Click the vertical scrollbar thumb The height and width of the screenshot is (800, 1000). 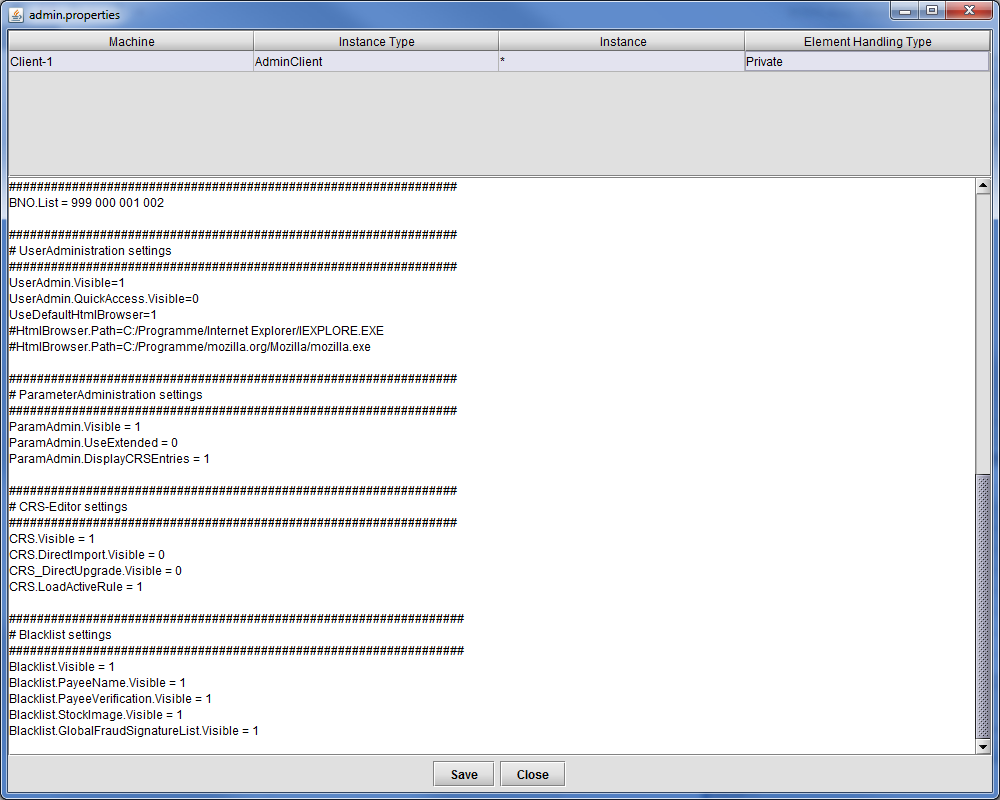pyautogui.click(x=983, y=605)
